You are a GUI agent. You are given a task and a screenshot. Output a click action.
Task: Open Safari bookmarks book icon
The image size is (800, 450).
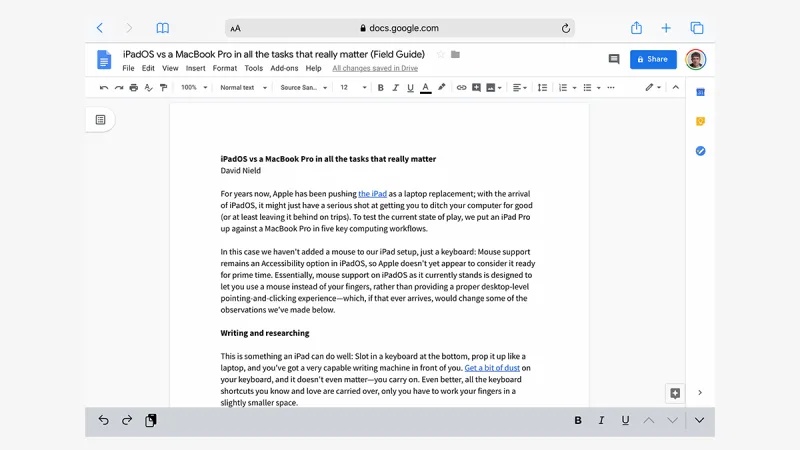tap(163, 28)
